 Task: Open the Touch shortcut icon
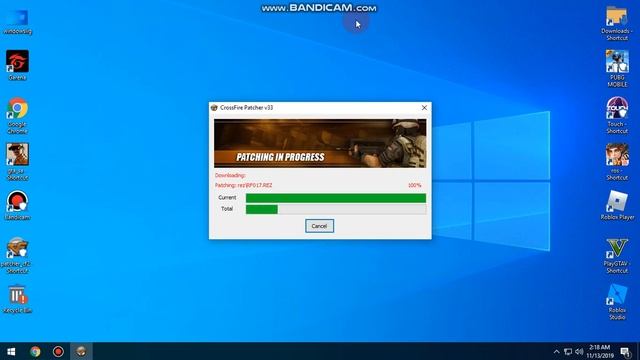pos(617,115)
